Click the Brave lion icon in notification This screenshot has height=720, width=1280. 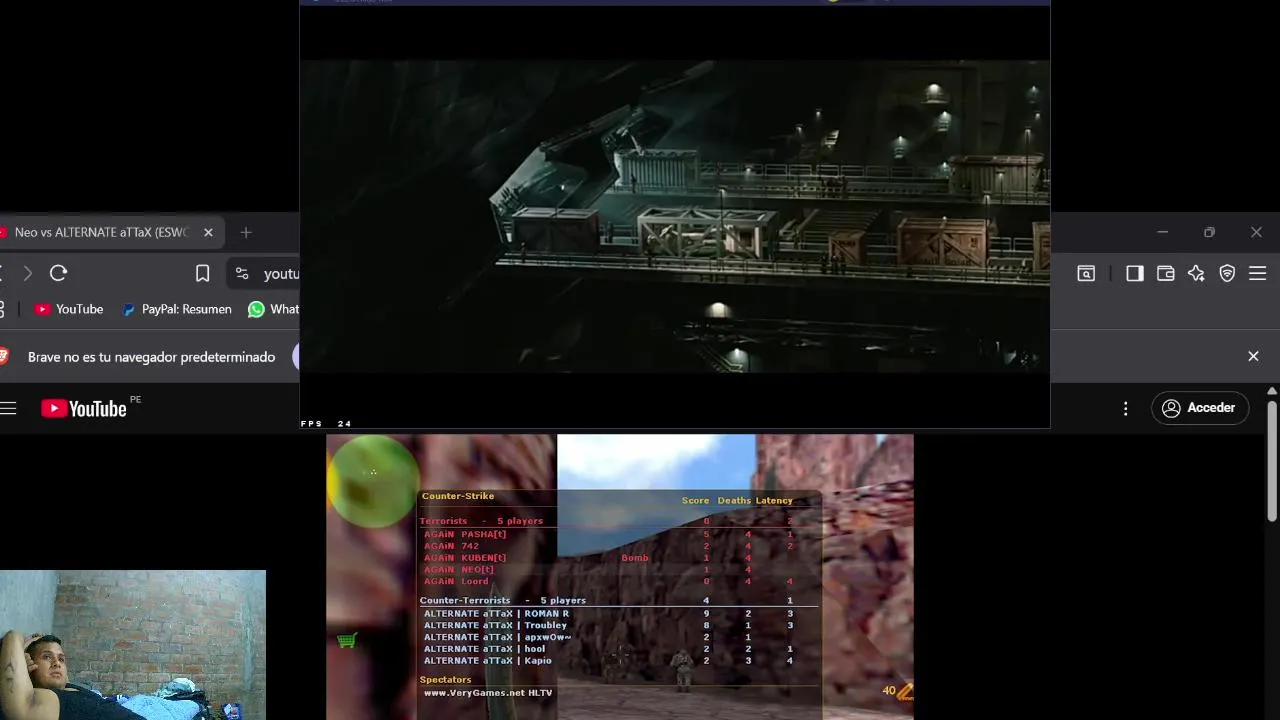pos(3,356)
